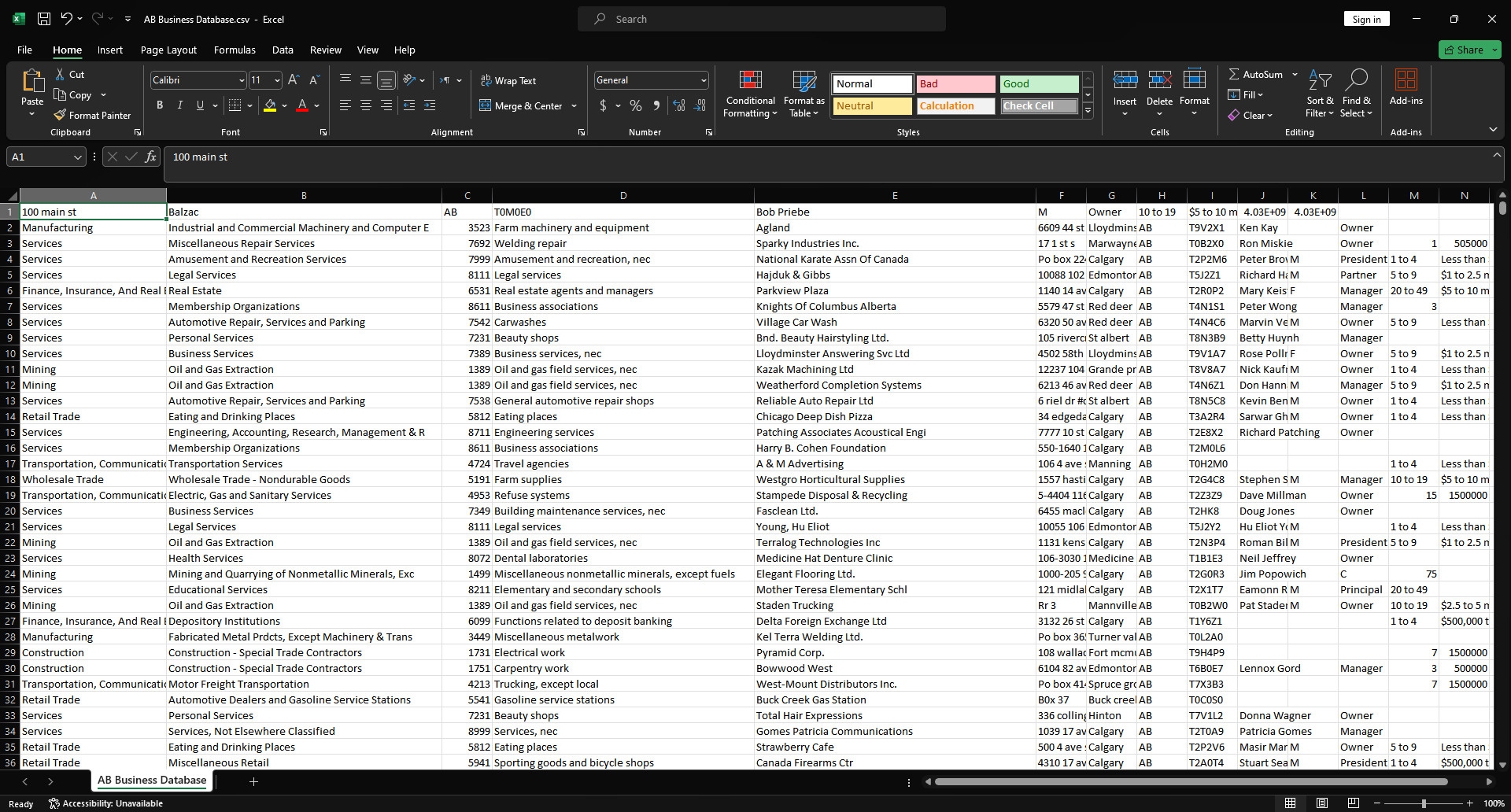Open Conditional Formatting menu
Image resolution: width=1511 pixels, height=812 pixels.
coord(750,94)
